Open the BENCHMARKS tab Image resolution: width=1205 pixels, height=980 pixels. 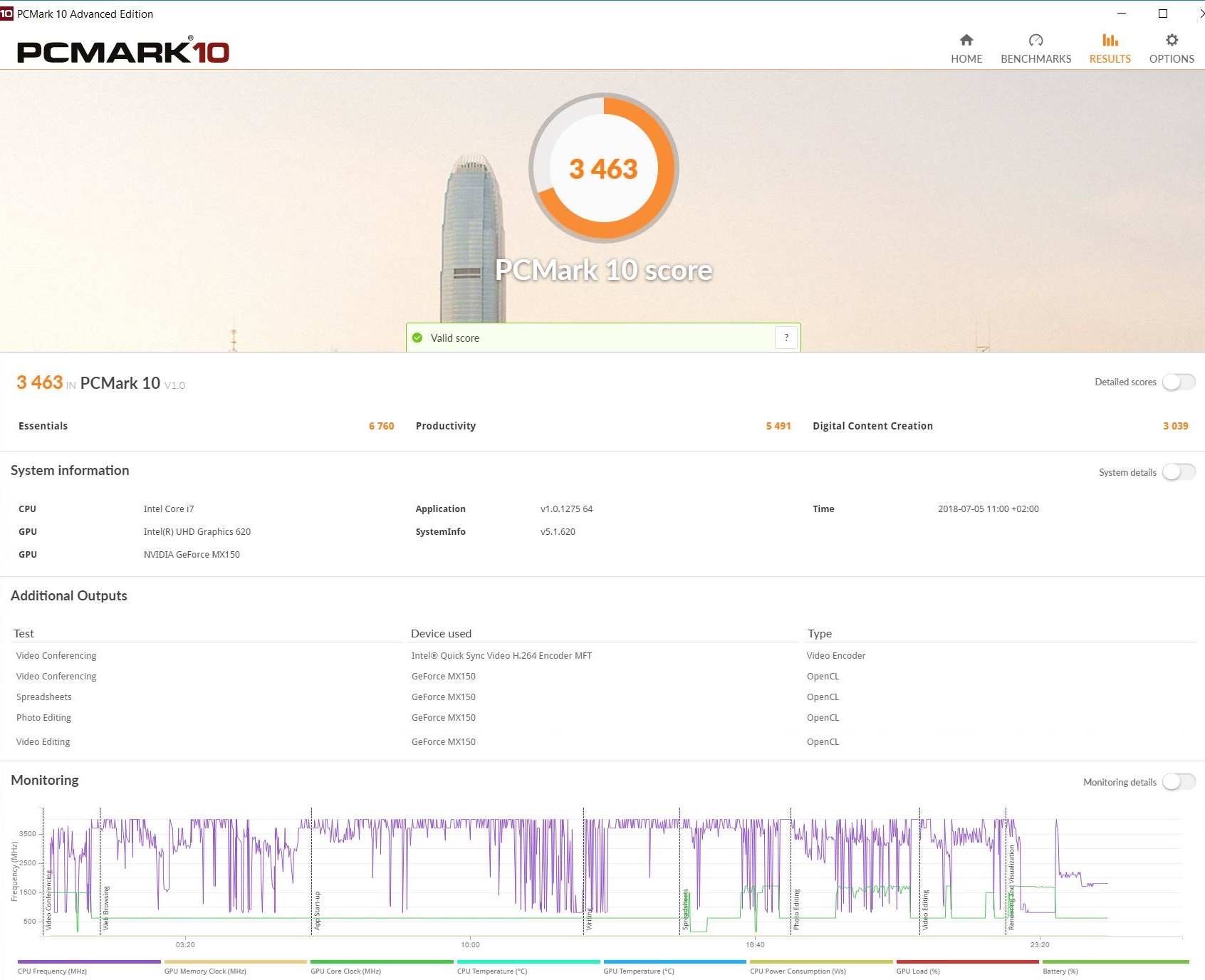pyautogui.click(x=1036, y=49)
